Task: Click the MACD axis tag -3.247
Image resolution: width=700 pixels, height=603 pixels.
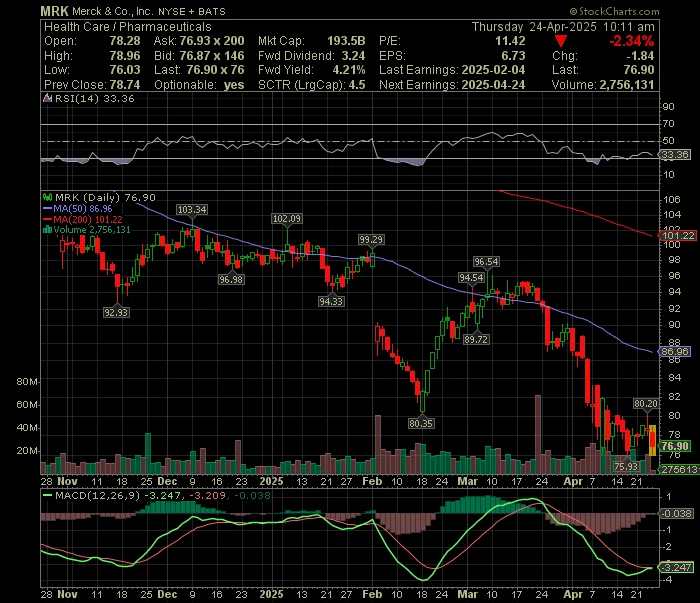Action: point(677,568)
